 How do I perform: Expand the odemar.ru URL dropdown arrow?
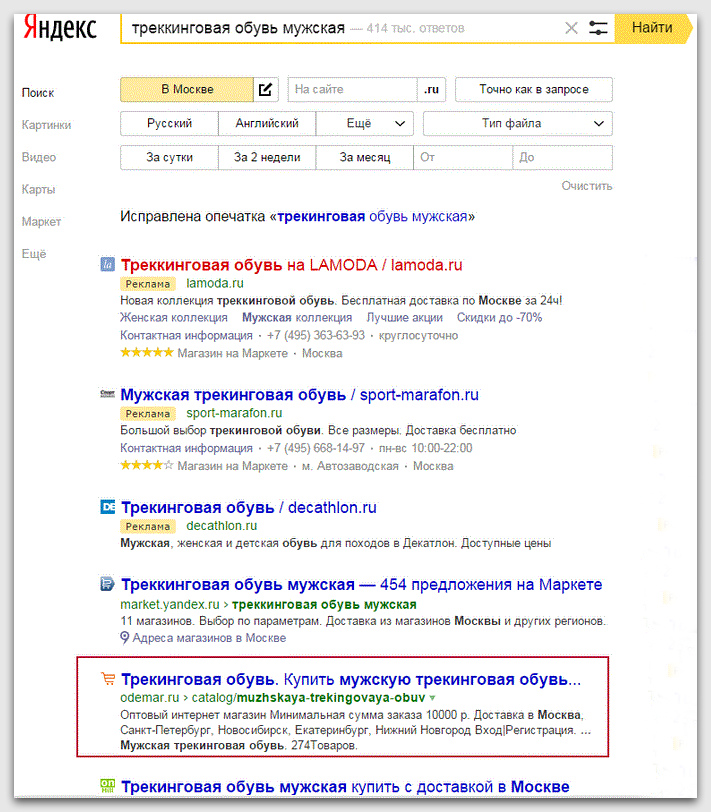point(432,698)
